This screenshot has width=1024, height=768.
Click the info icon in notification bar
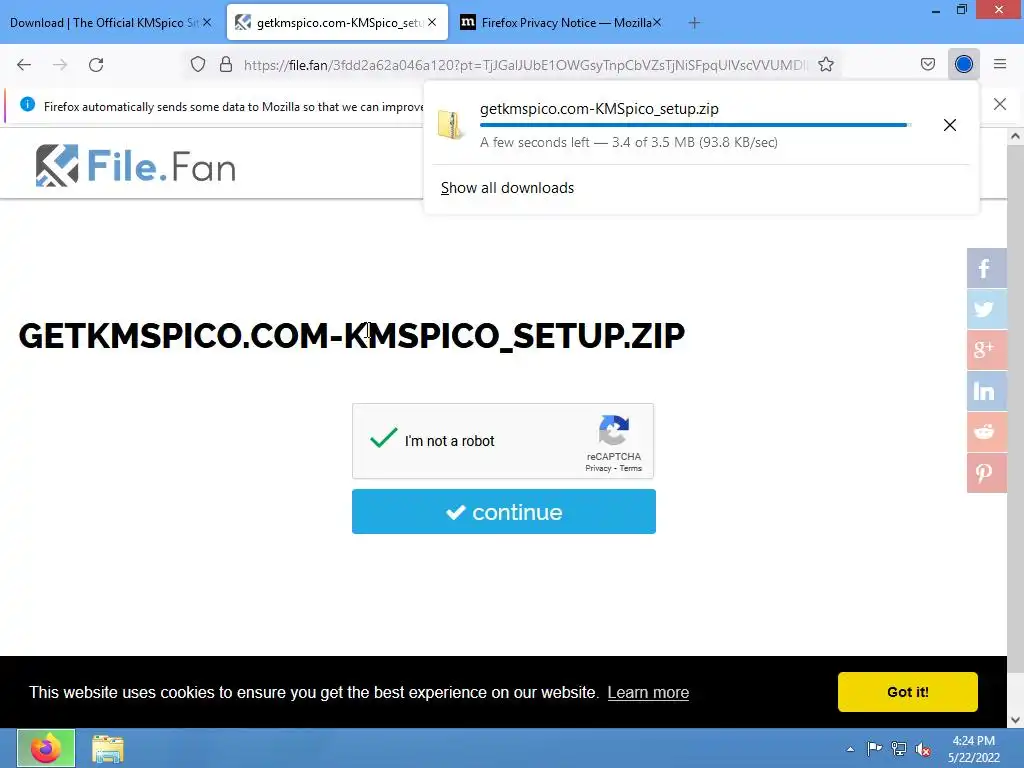click(27, 104)
